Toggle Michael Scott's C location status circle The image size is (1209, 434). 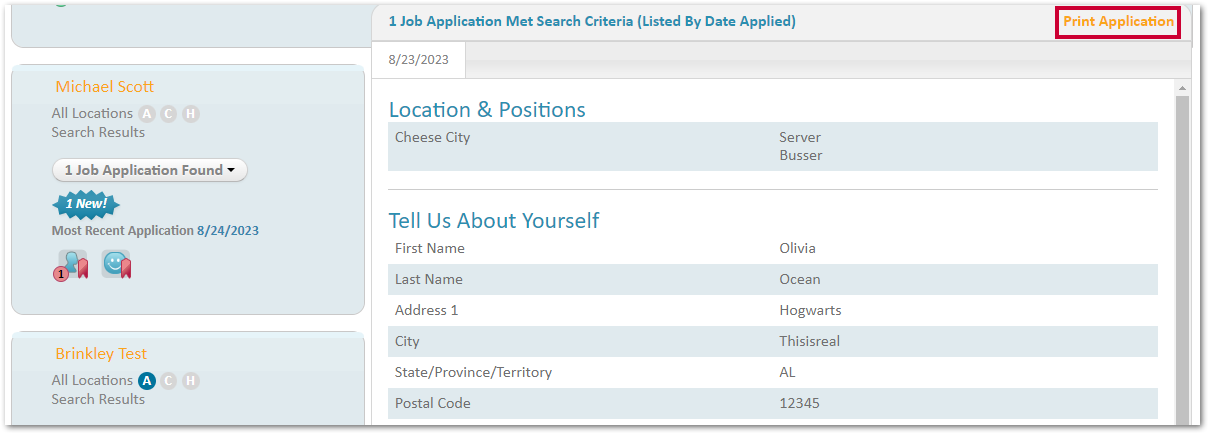[168, 114]
